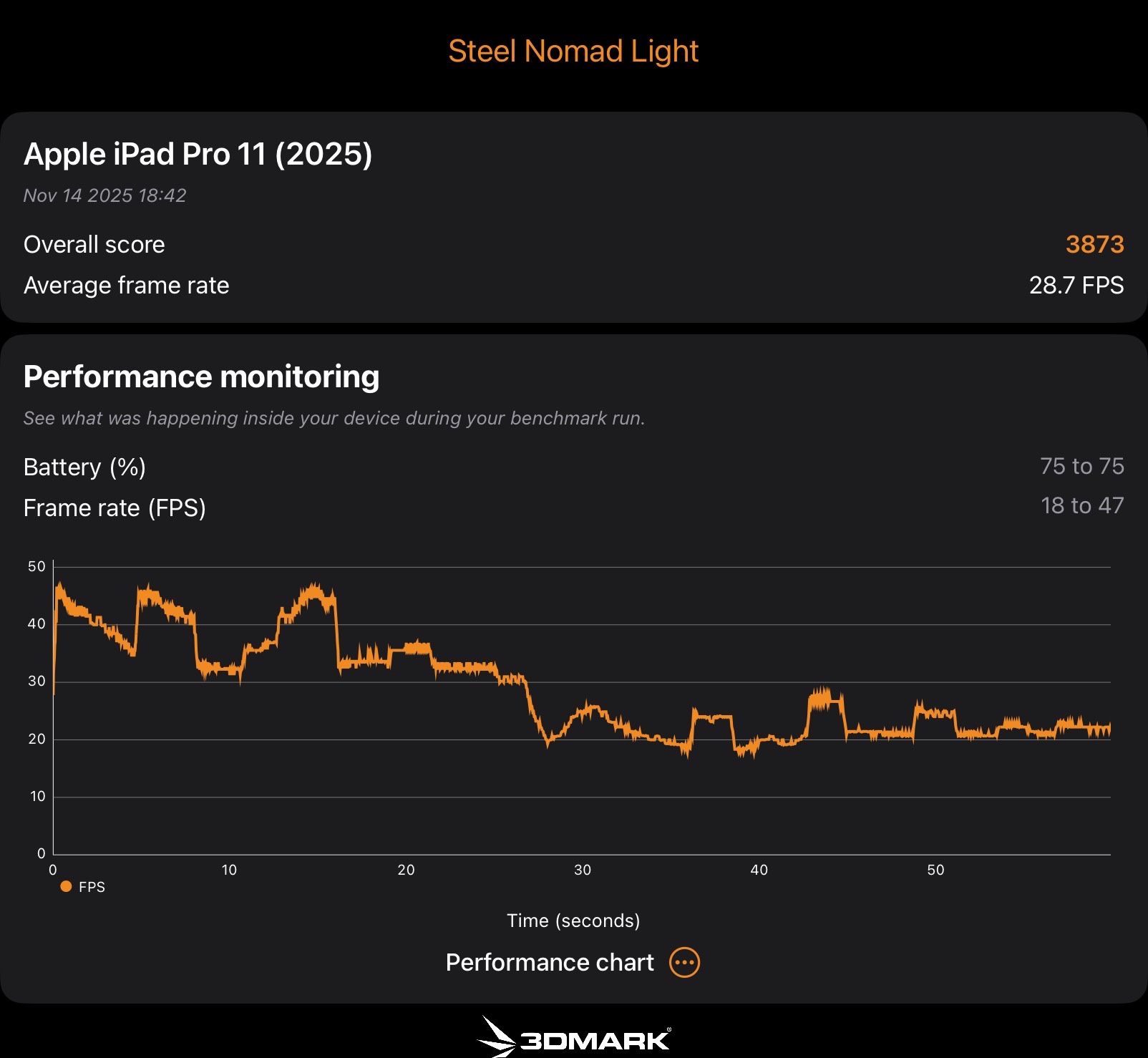Click the Battery (%) label
1148x1058 pixels.
(x=84, y=467)
